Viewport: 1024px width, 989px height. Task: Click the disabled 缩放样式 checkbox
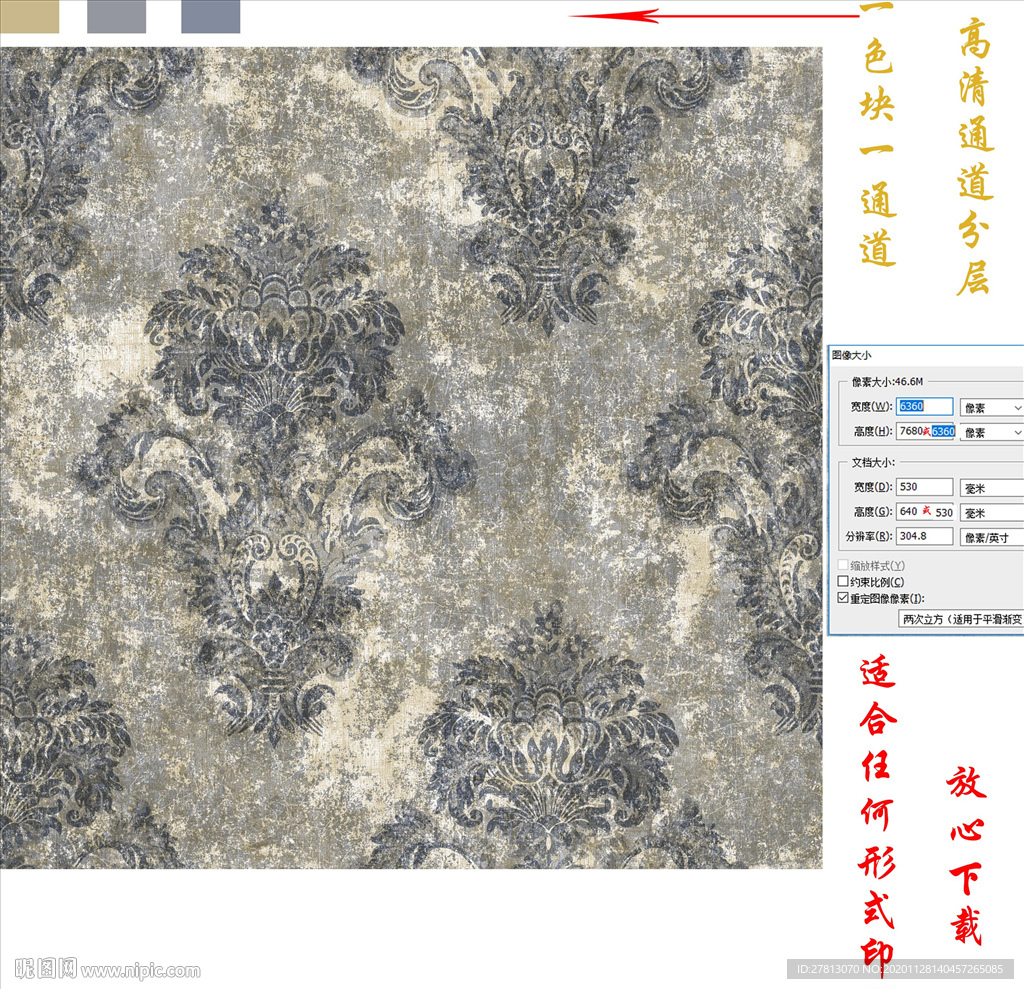pos(843,566)
